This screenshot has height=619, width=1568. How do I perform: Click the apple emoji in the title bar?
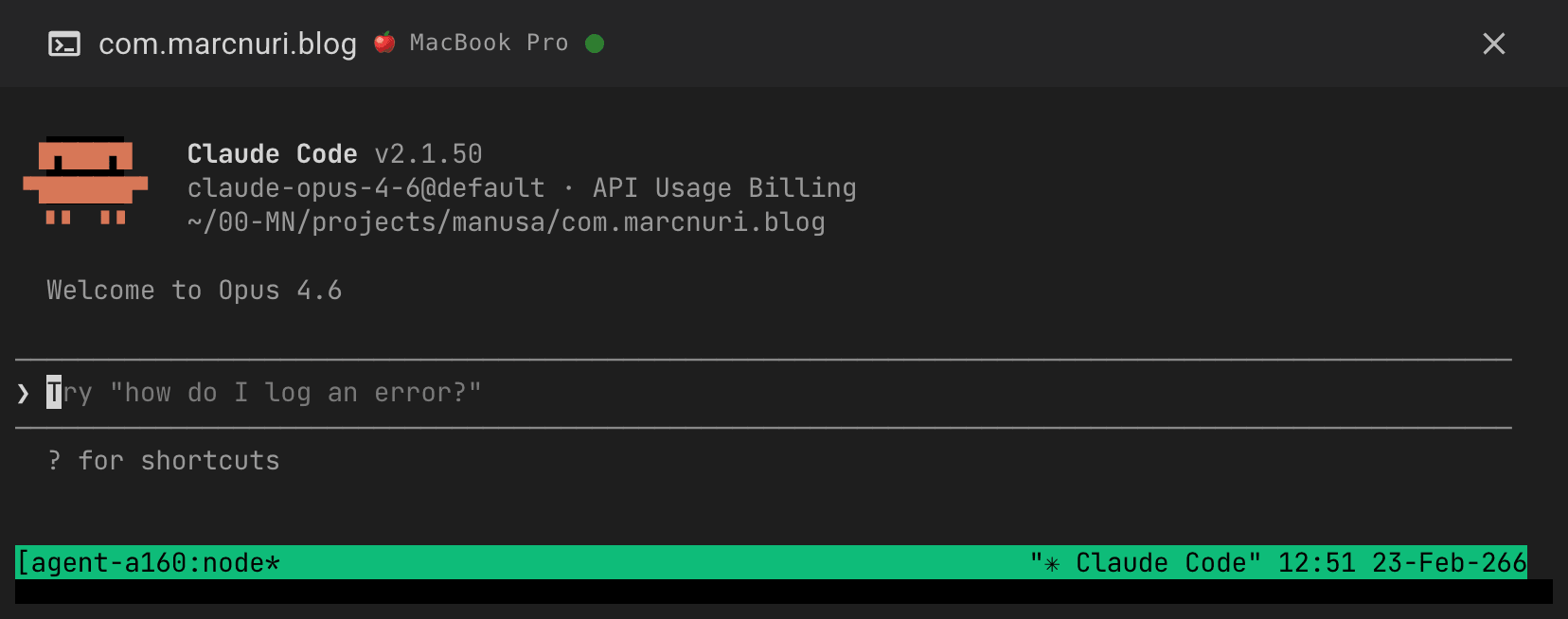pyautogui.click(x=384, y=43)
